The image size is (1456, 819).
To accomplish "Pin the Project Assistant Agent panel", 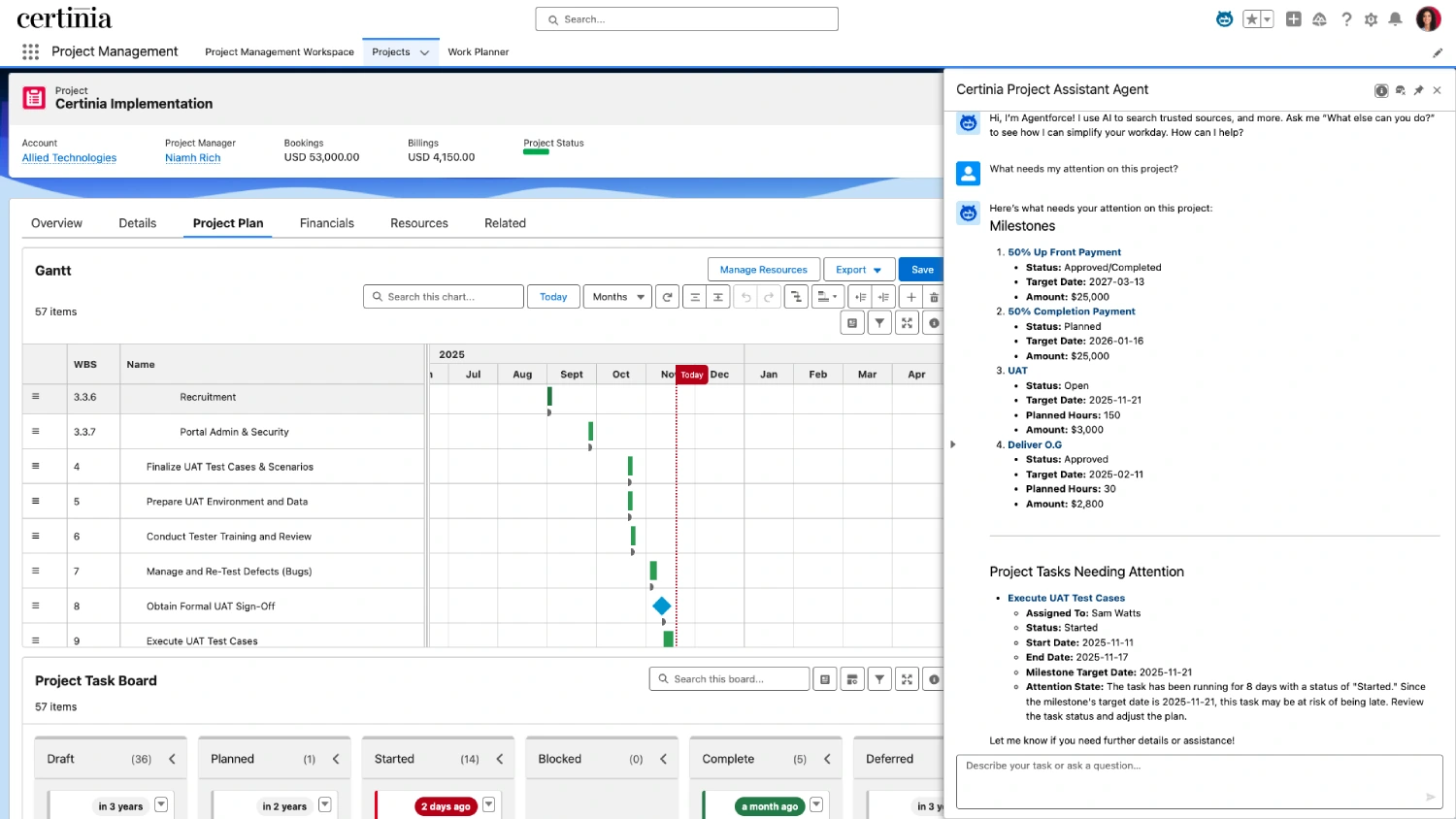I will pos(1418,89).
